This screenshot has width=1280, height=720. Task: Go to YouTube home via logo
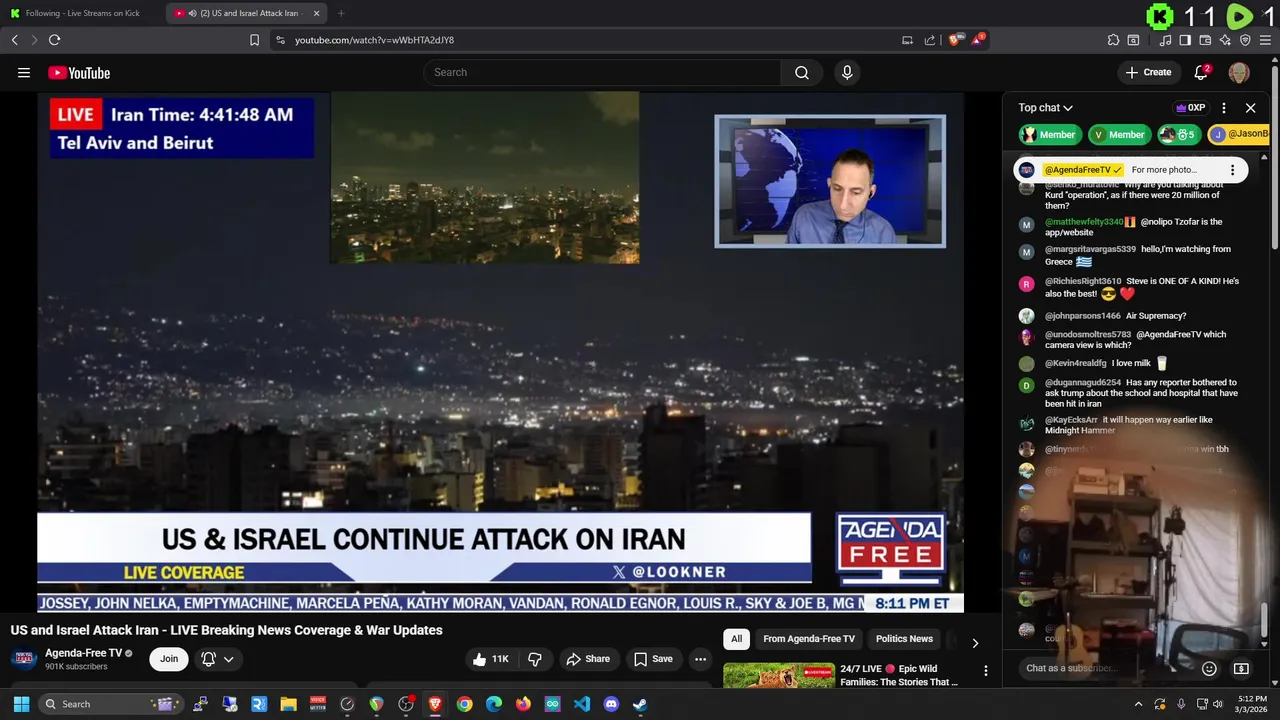79,72
